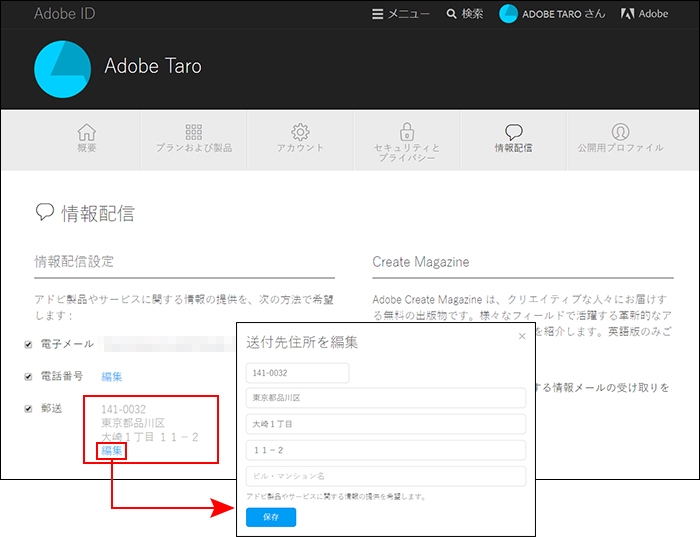The image size is (700, 537).
Task: Click the Adobe Taro profile name
Action: (x=153, y=66)
